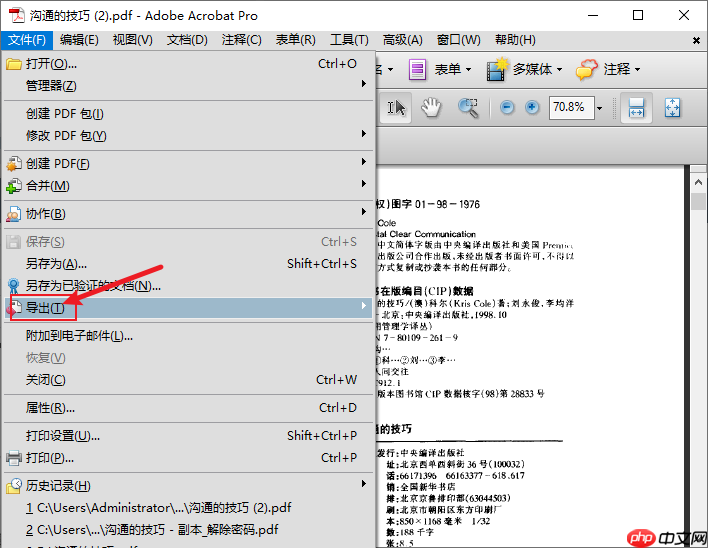The height and width of the screenshot is (548, 708).
Task: Choose 创建 PDF 包(I) menu entry
Action: pos(188,114)
